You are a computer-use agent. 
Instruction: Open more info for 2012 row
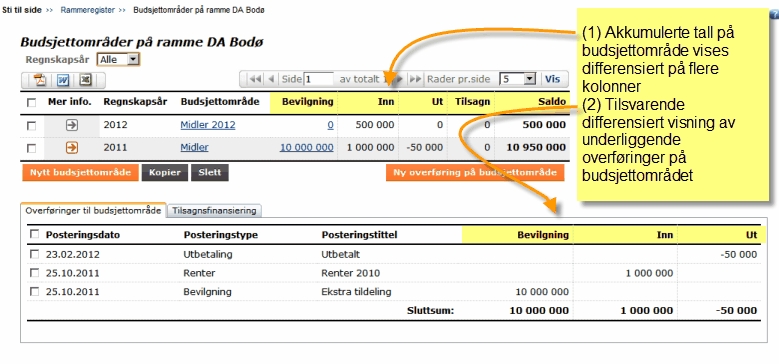(x=72, y=125)
